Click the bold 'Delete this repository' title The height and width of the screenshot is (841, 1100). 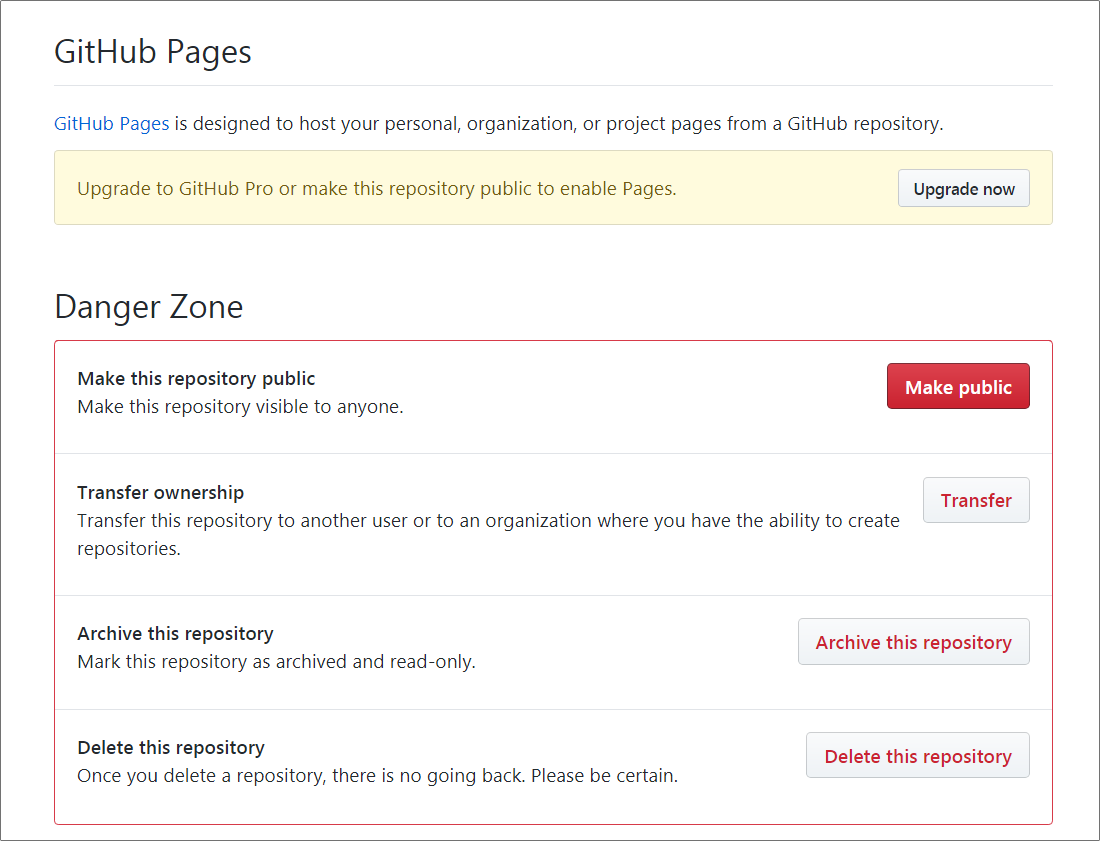coord(171,748)
